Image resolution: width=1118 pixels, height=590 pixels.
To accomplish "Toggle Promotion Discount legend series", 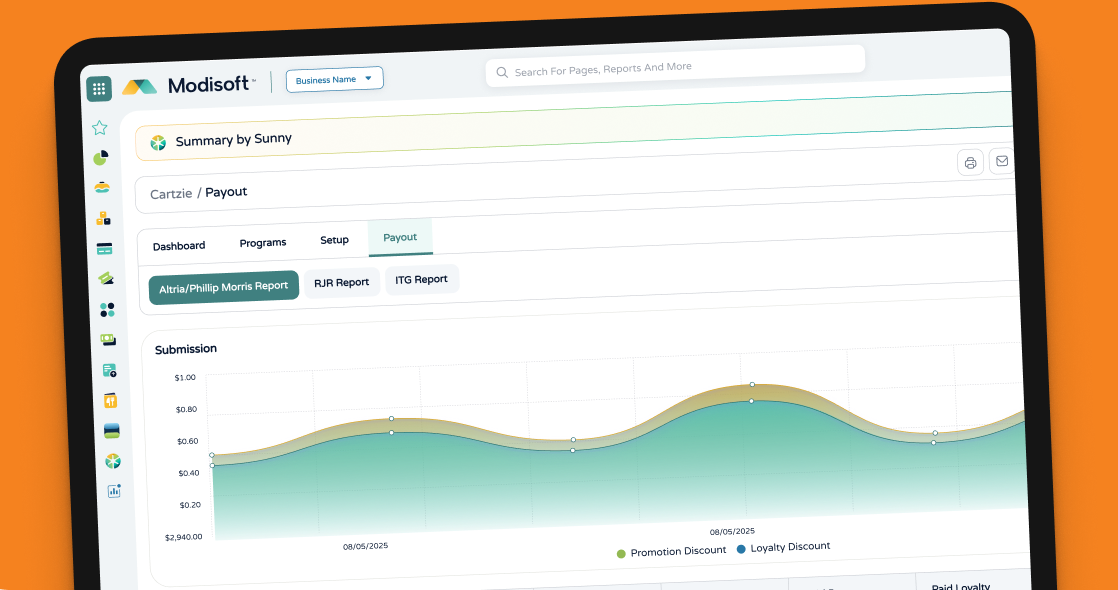I will (671, 551).
